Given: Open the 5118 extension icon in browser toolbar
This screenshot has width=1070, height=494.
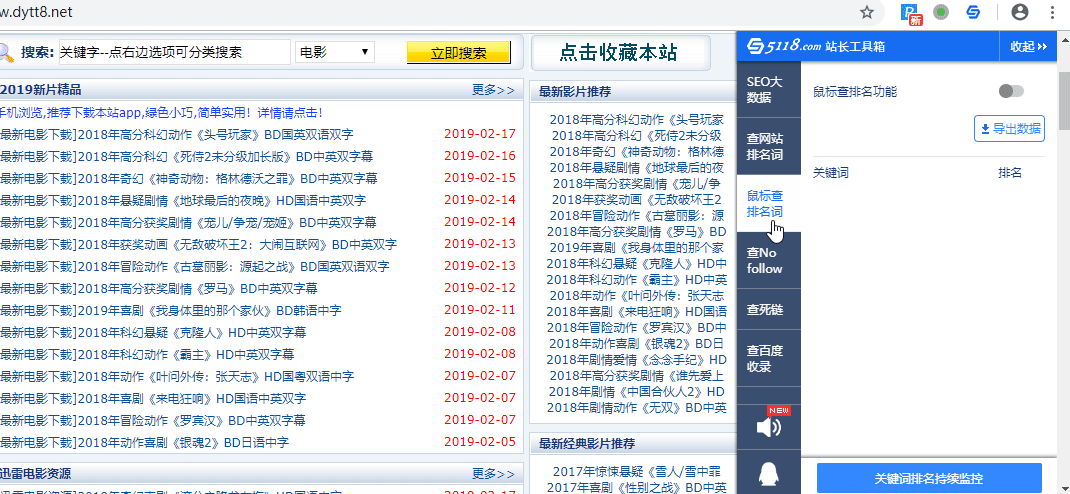Looking at the screenshot, I should point(973,12).
